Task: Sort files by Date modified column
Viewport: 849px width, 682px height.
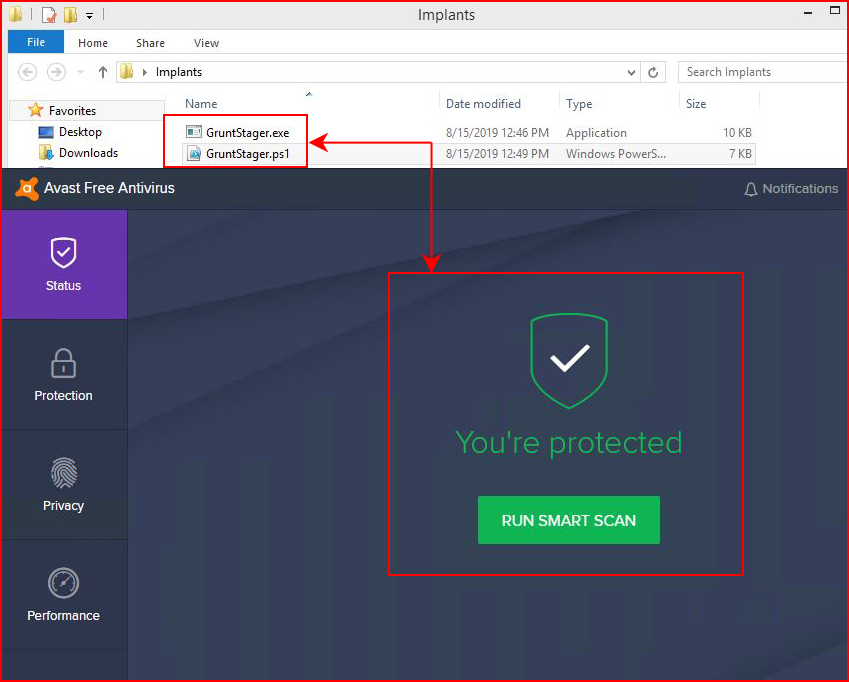Action: [483, 103]
